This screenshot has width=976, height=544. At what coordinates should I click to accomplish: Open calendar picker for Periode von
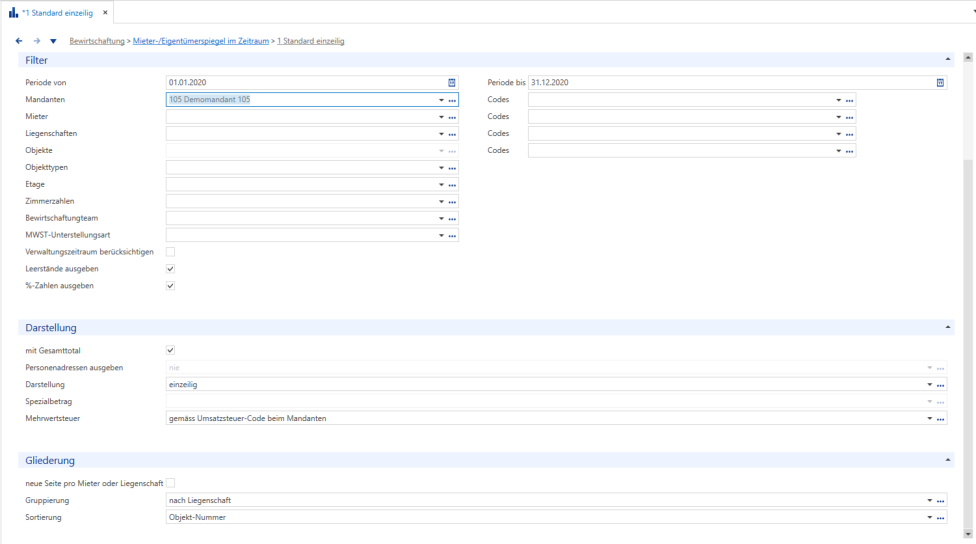pos(452,82)
